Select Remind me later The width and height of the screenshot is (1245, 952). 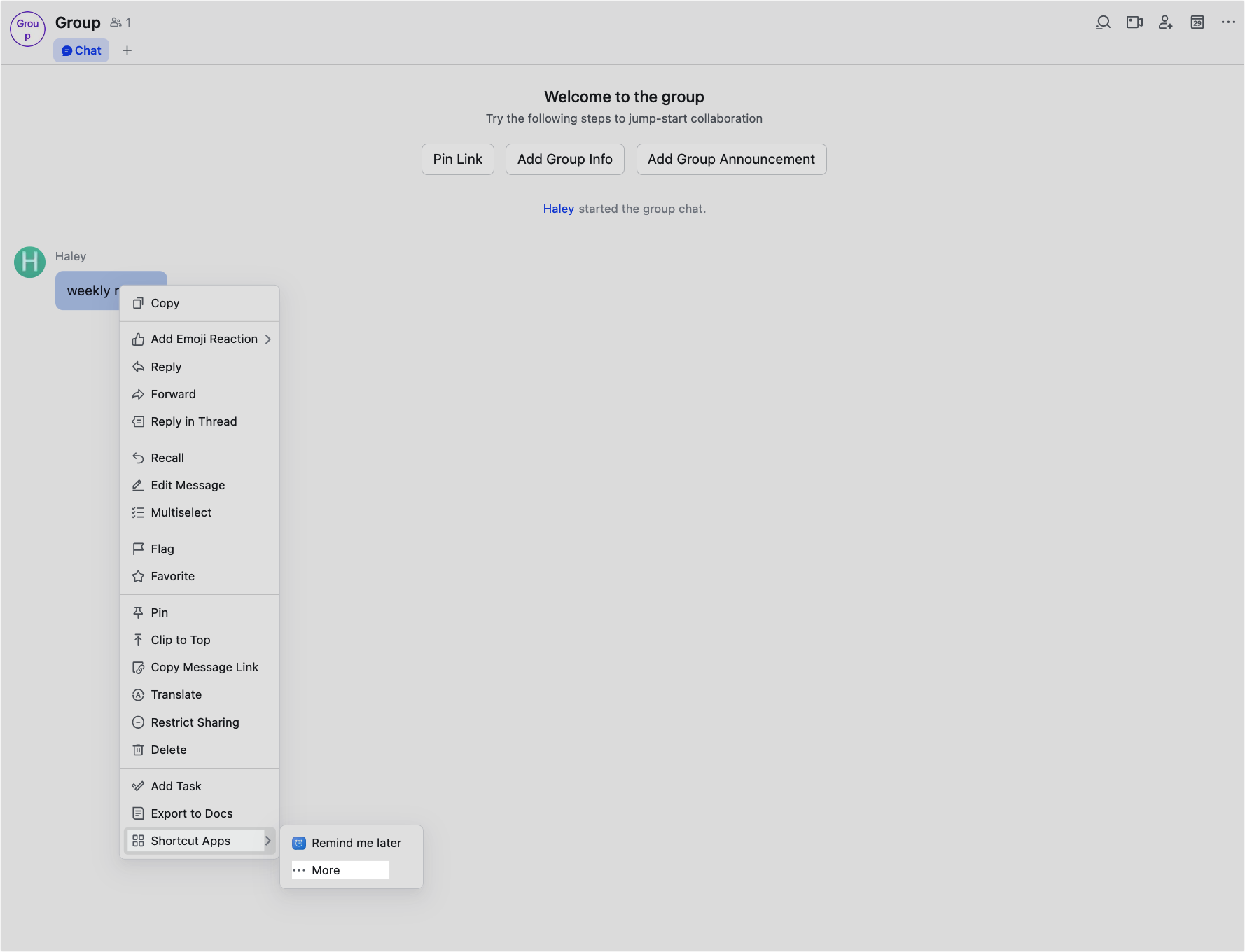tap(351, 843)
